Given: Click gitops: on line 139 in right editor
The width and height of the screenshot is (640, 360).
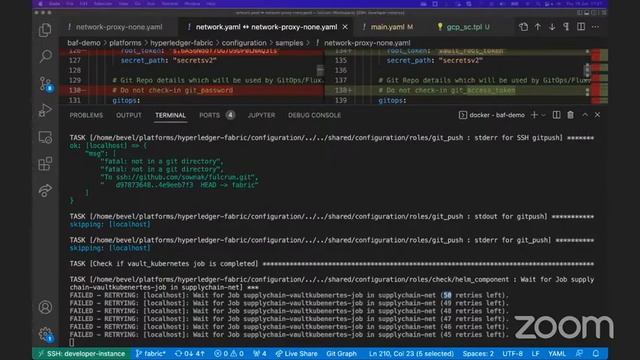Looking at the screenshot, I should pos(392,100).
